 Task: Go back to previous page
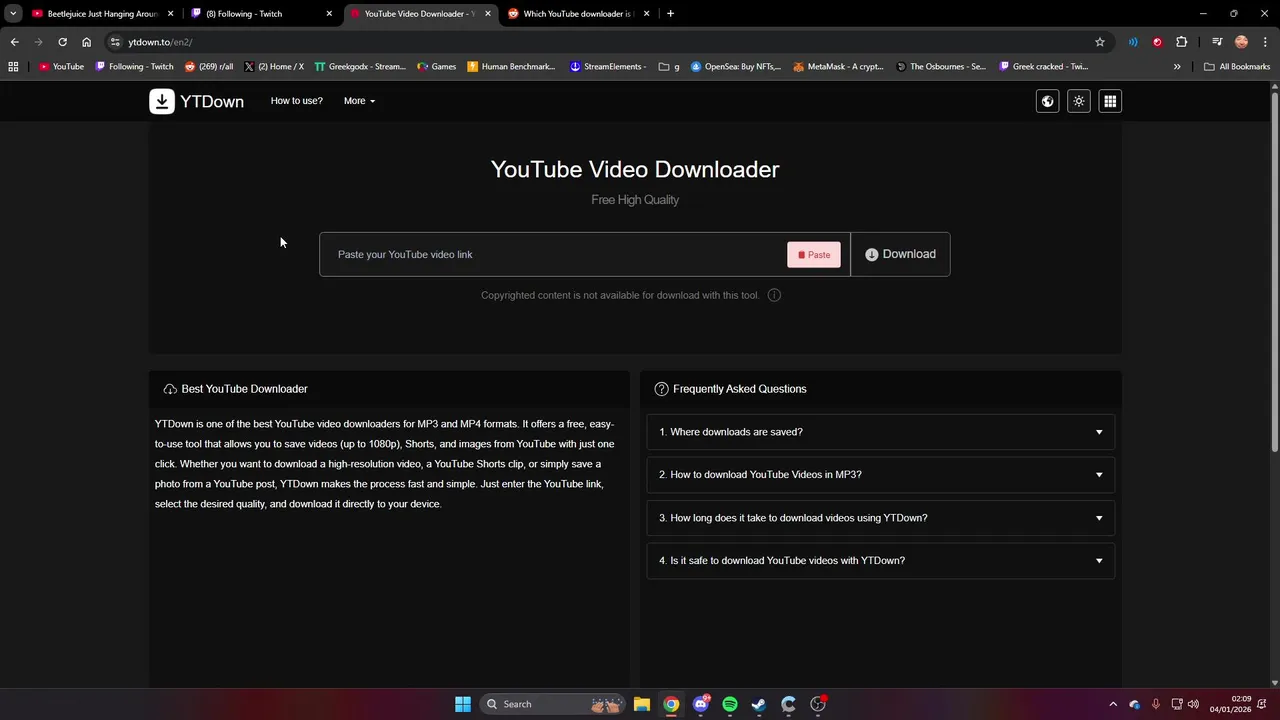14,42
